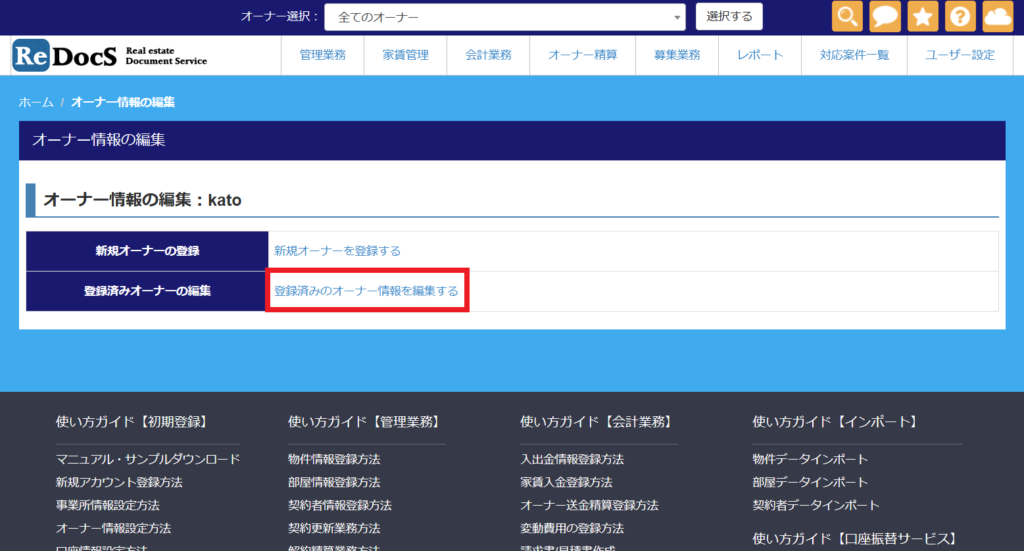Click the cloud icon in header
The height and width of the screenshot is (551, 1024).
click(998, 16)
